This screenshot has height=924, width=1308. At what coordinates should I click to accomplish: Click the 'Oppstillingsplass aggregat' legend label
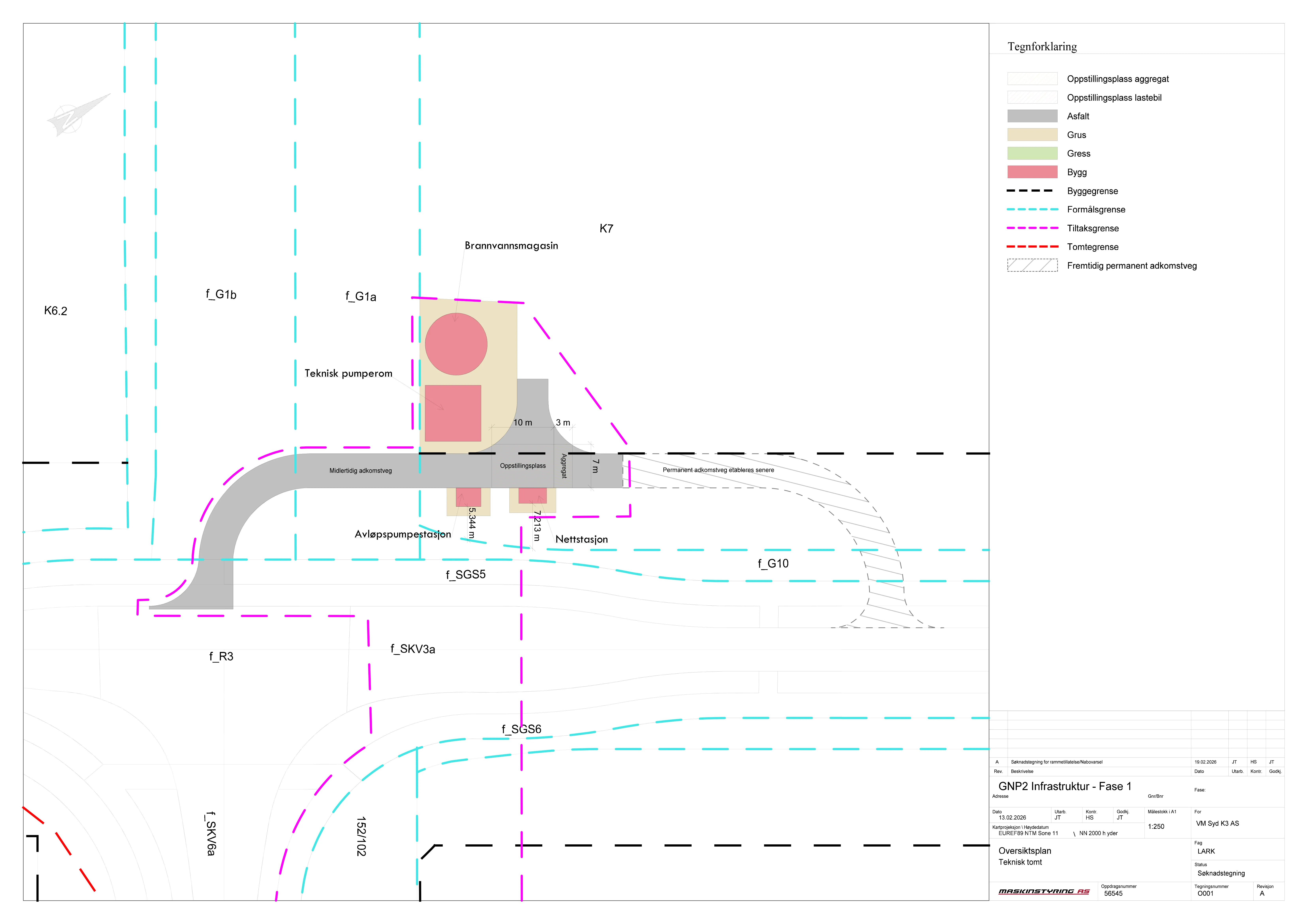tap(1118, 79)
